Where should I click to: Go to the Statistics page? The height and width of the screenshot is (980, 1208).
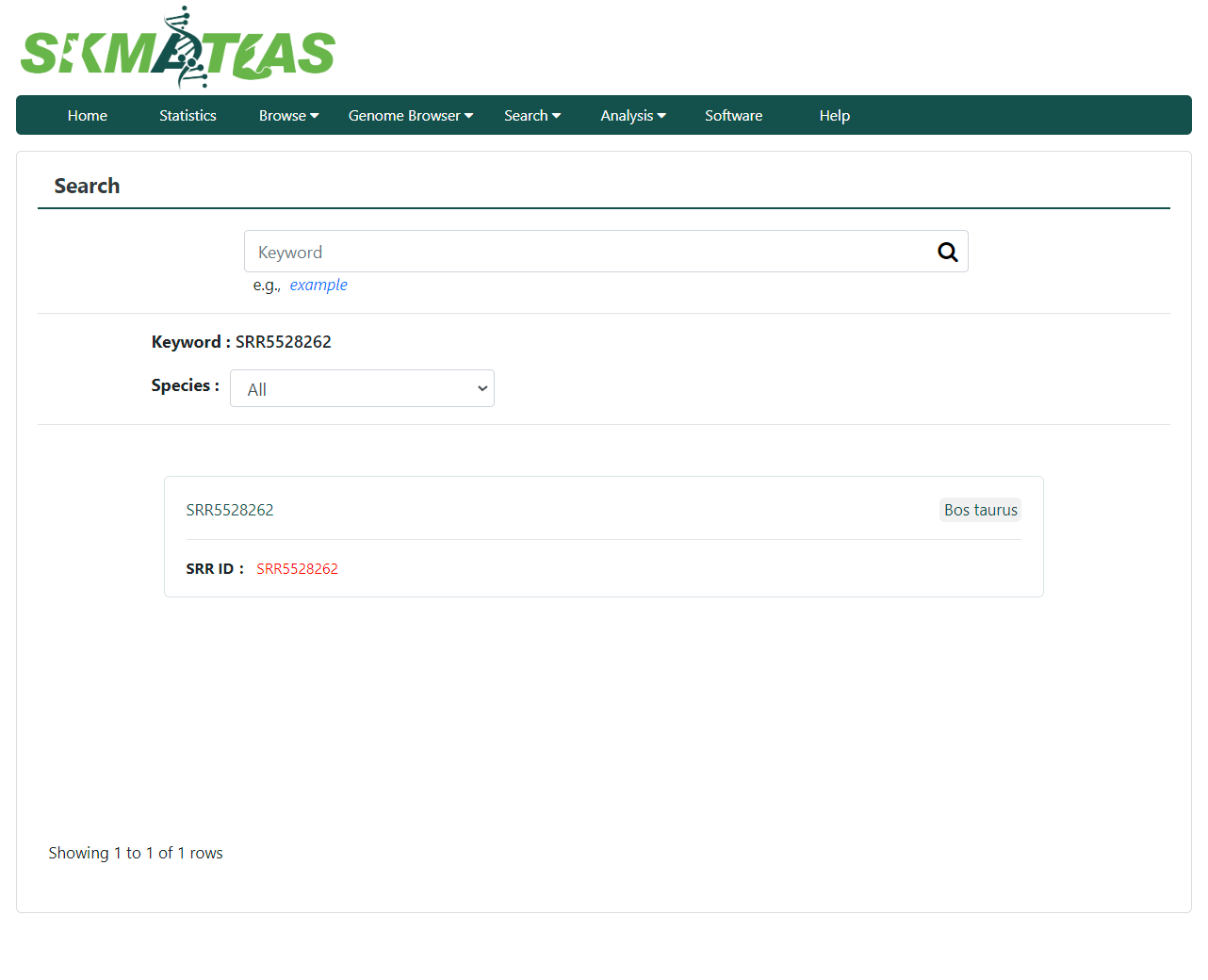point(188,115)
